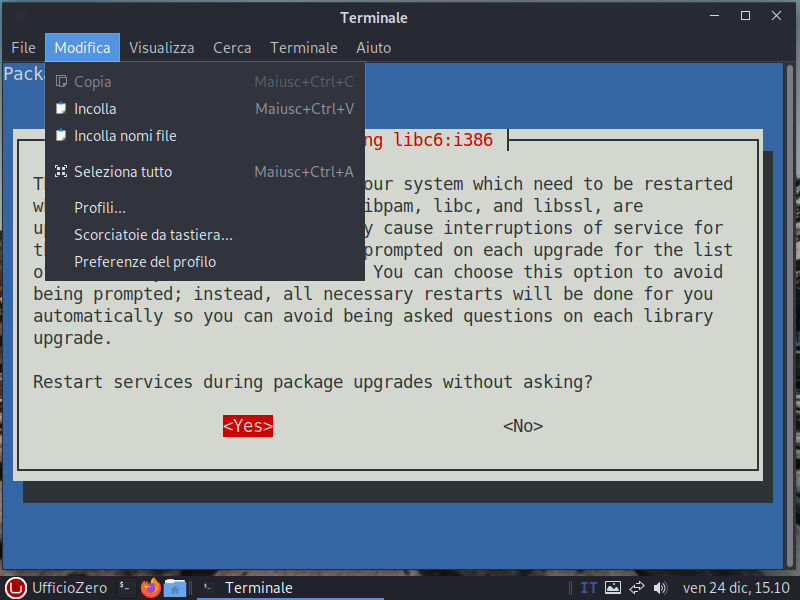Viewport: 800px width, 600px height.
Task: Open the file manager from the taskbar
Action: (x=175, y=588)
